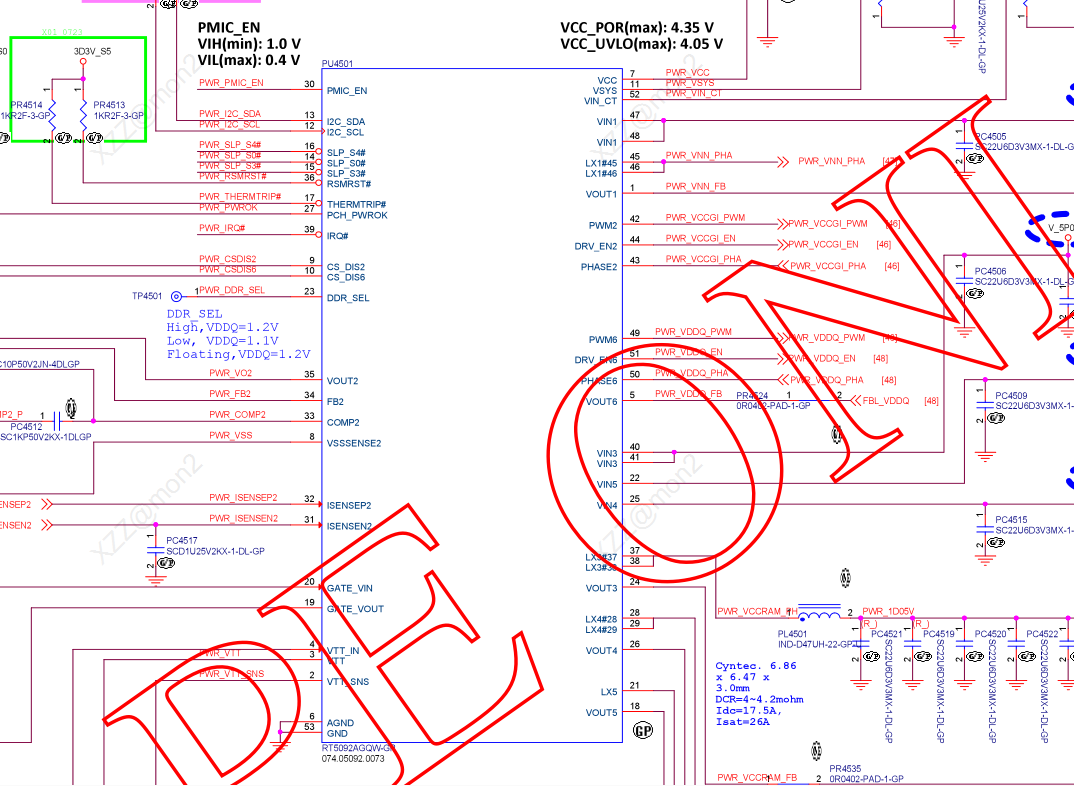The height and width of the screenshot is (786, 1074).
Task: Select the PWR_VIN_CT net label
Action: (x=694, y=93)
